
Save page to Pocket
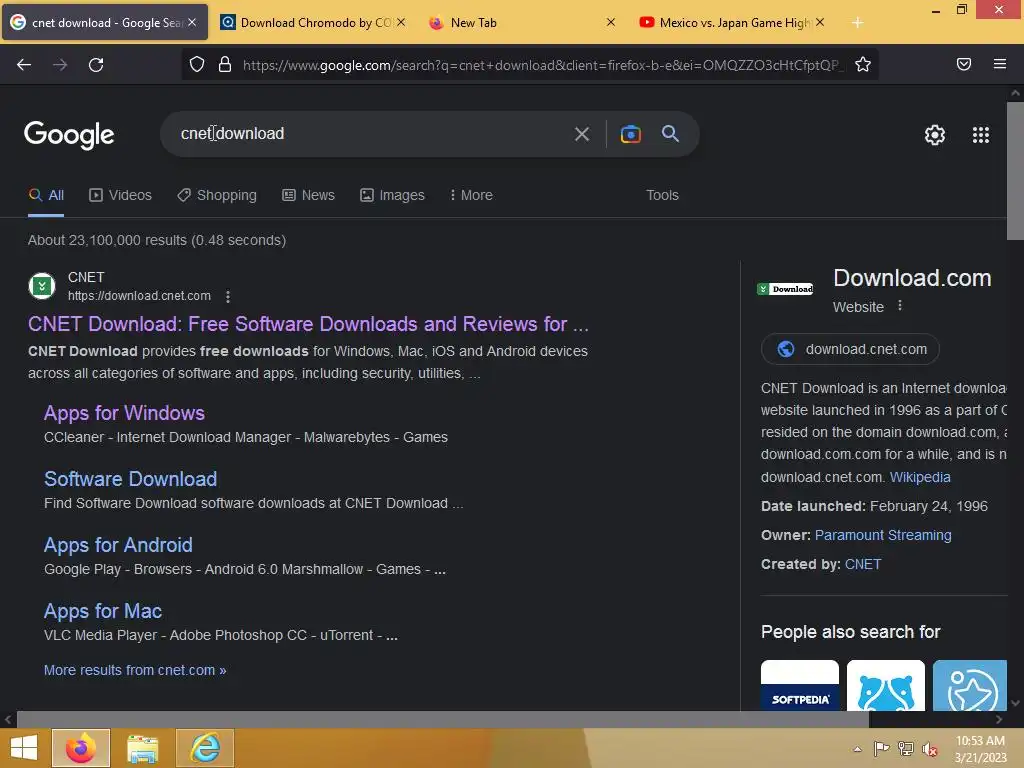[x=964, y=64]
